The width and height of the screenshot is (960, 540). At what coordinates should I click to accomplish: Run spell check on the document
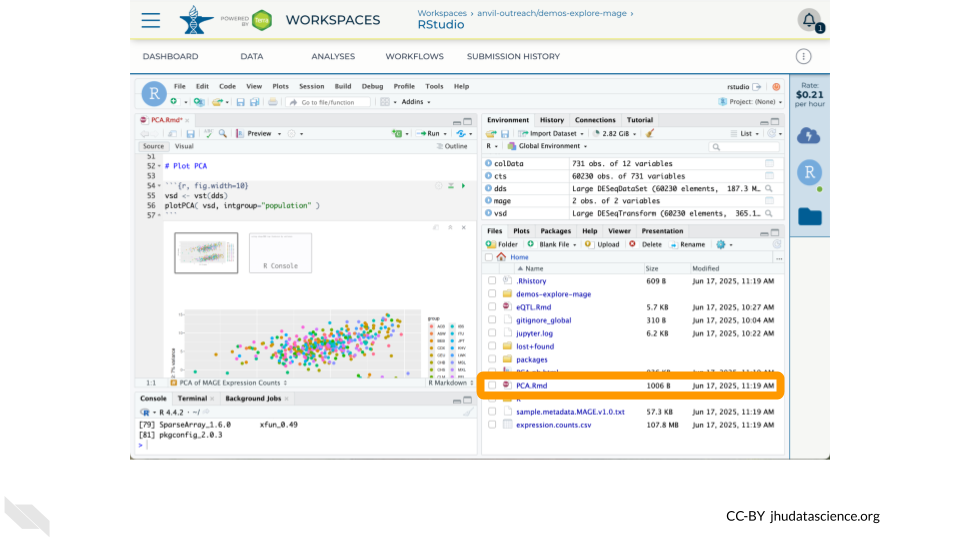tap(208, 133)
